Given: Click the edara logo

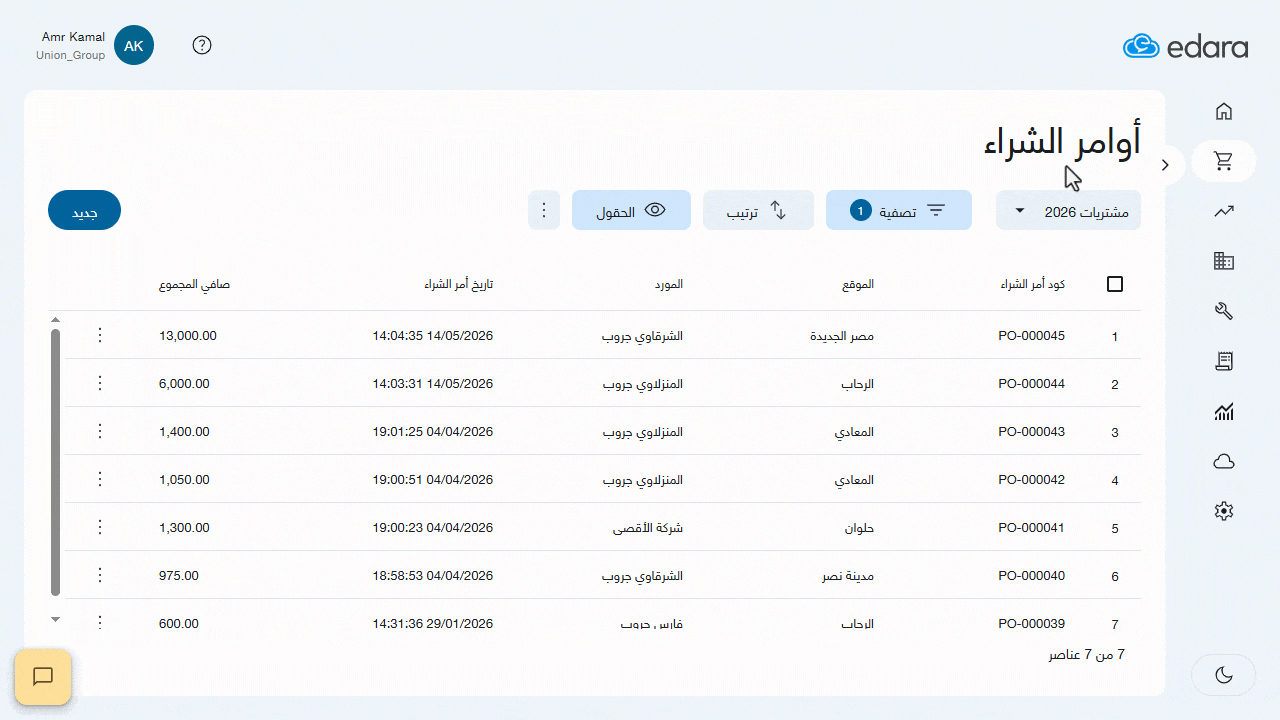Looking at the screenshot, I should point(1185,46).
